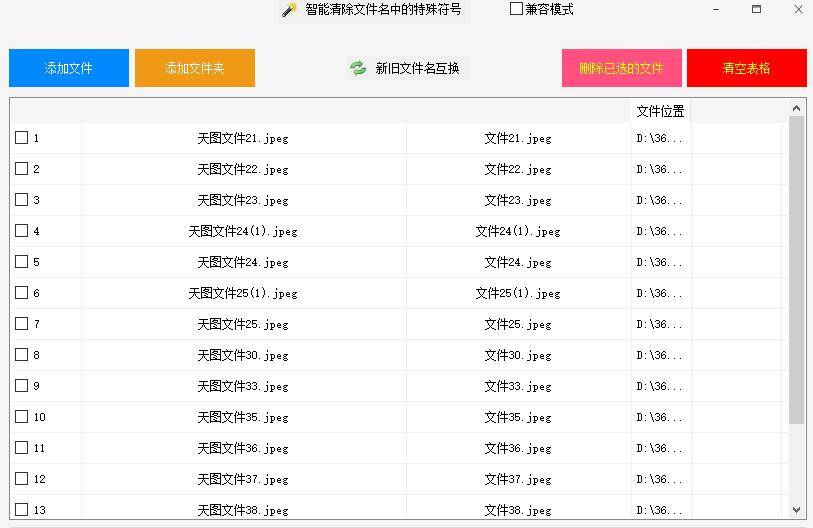Viewport: 813px width, 528px height.
Task: Click the scrollbar down arrow
Action: 796,510
